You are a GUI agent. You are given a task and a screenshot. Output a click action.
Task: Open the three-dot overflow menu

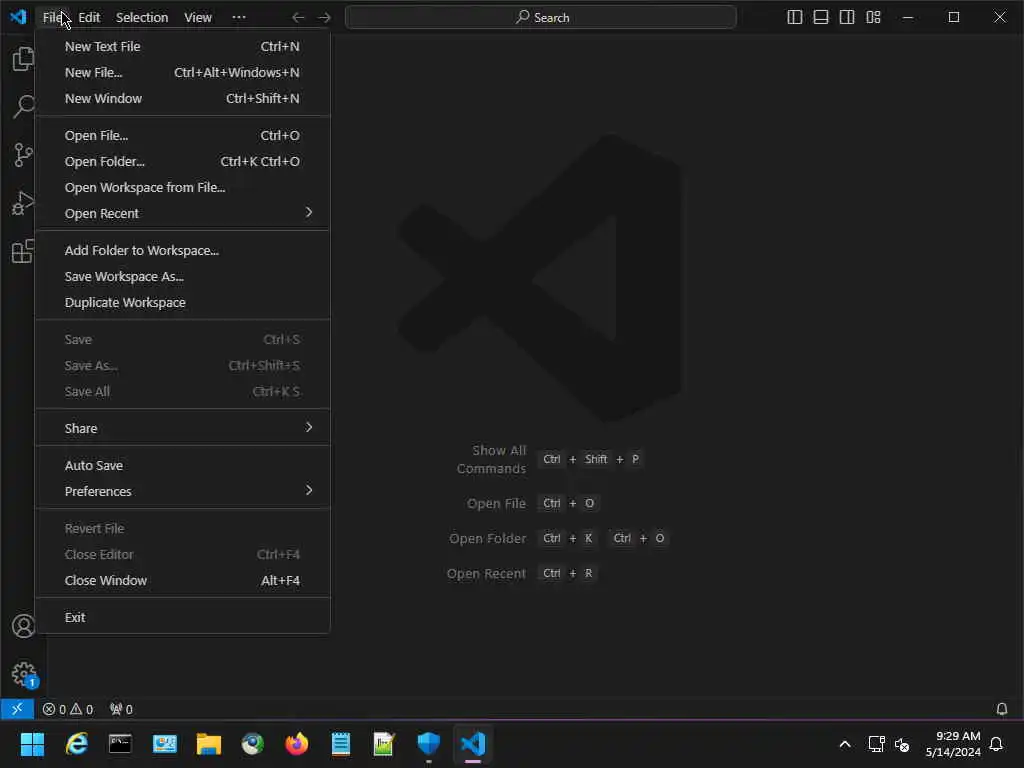click(239, 18)
